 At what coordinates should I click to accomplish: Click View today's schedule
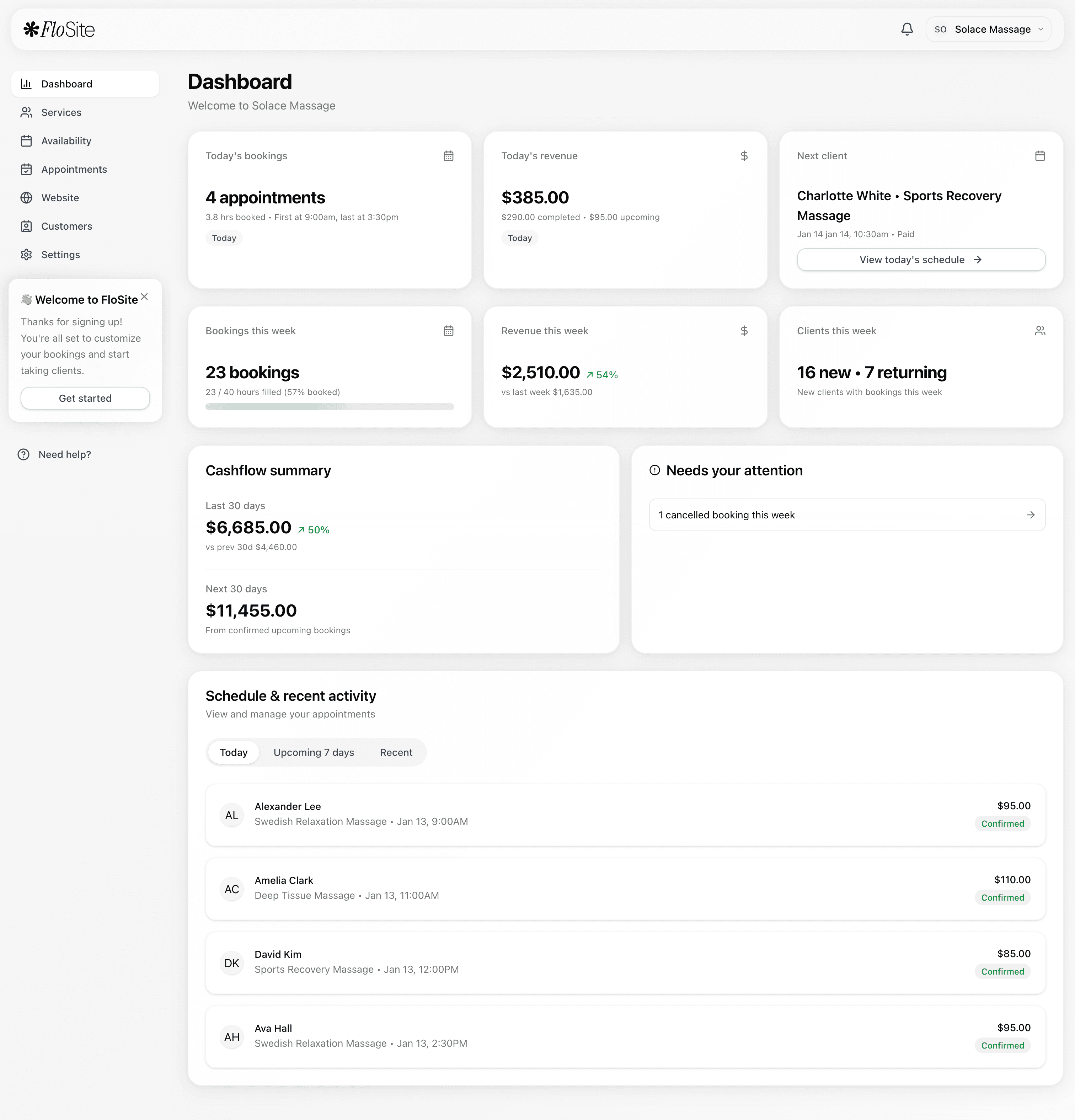(920, 260)
